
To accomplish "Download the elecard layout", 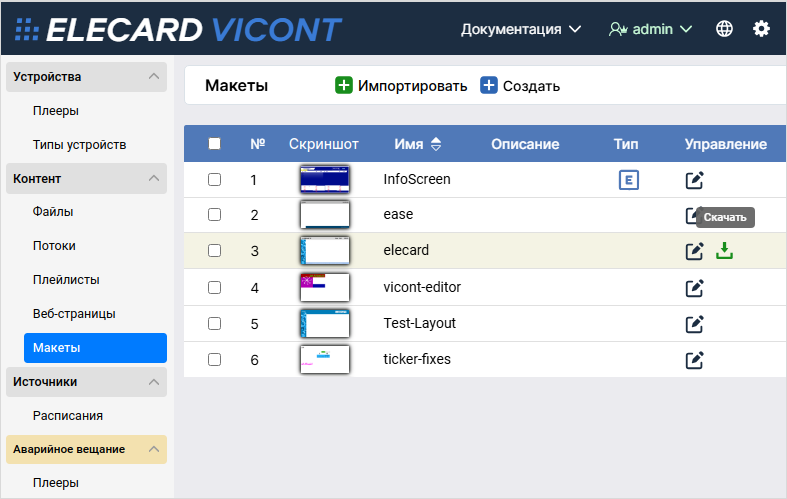I will 724,251.
